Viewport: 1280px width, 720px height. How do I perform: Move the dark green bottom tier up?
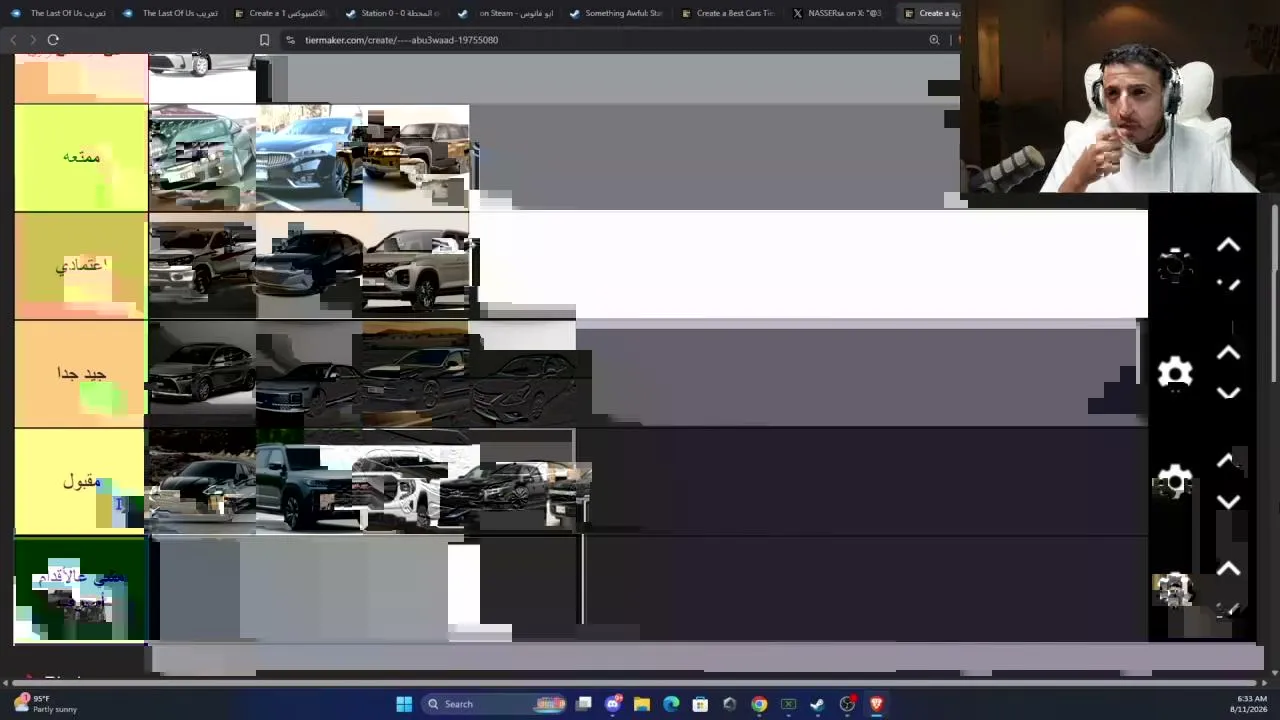pyautogui.click(x=1229, y=570)
